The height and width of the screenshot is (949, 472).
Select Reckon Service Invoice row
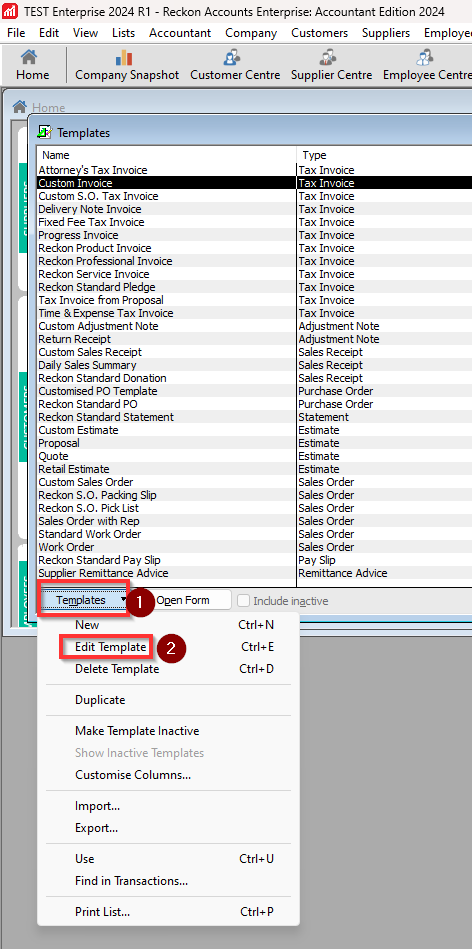pos(254,274)
